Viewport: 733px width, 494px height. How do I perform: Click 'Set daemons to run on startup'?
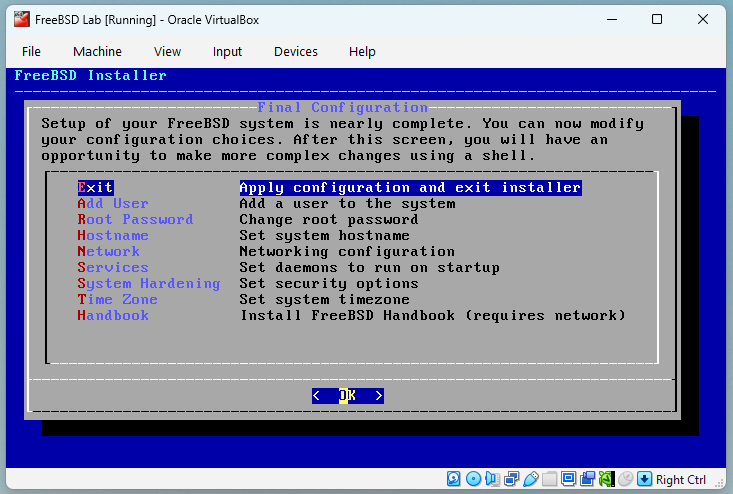[370, 267]
